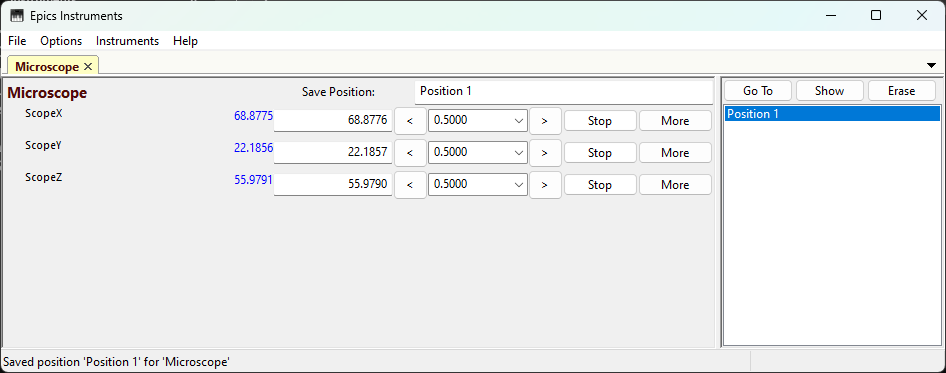Open More options for ScopeY
Screen dimensions: 946x373
pyautogui.click(x=675, y=153)
